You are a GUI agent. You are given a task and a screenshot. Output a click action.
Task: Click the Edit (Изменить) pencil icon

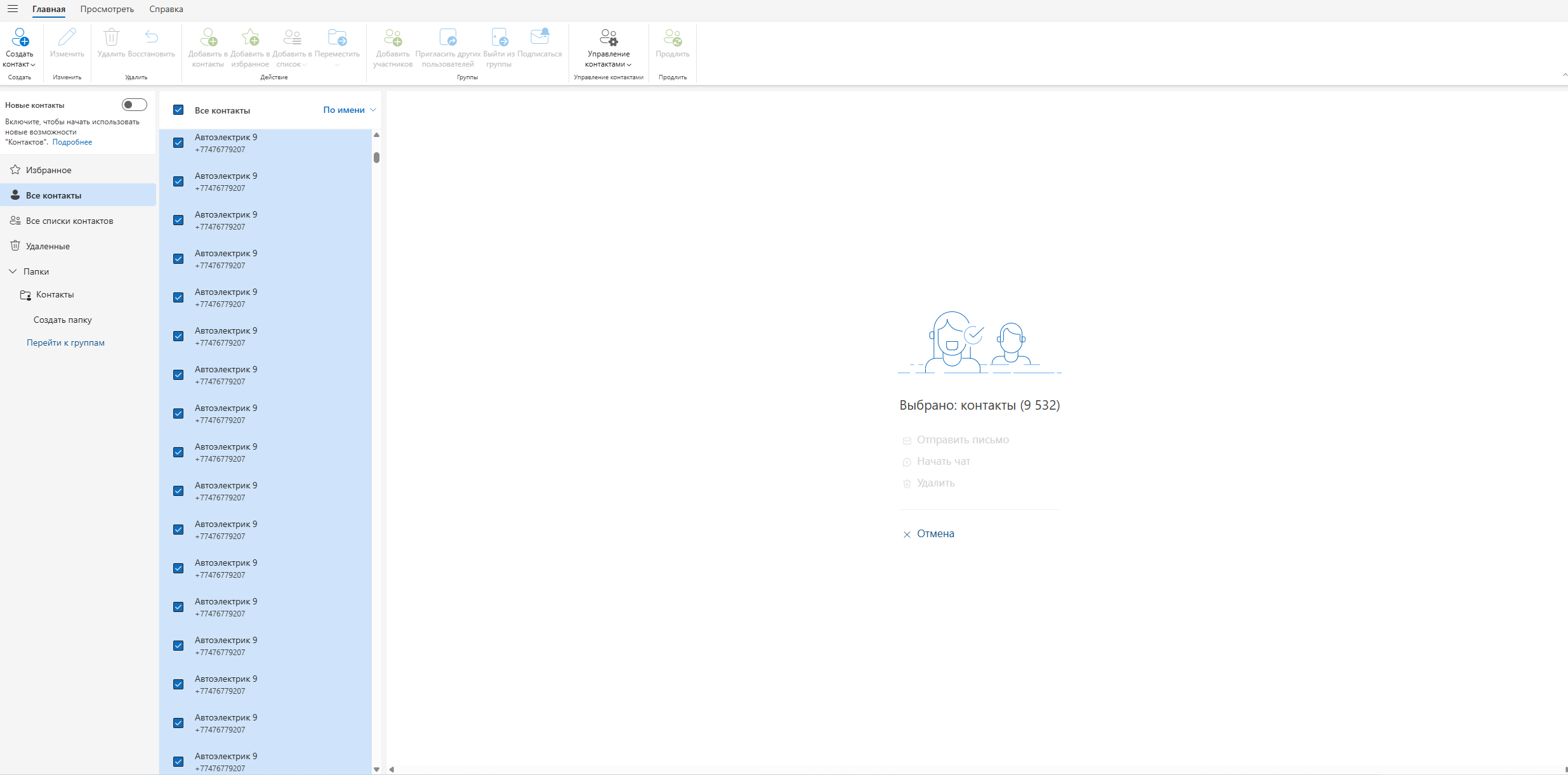point(67,37)
